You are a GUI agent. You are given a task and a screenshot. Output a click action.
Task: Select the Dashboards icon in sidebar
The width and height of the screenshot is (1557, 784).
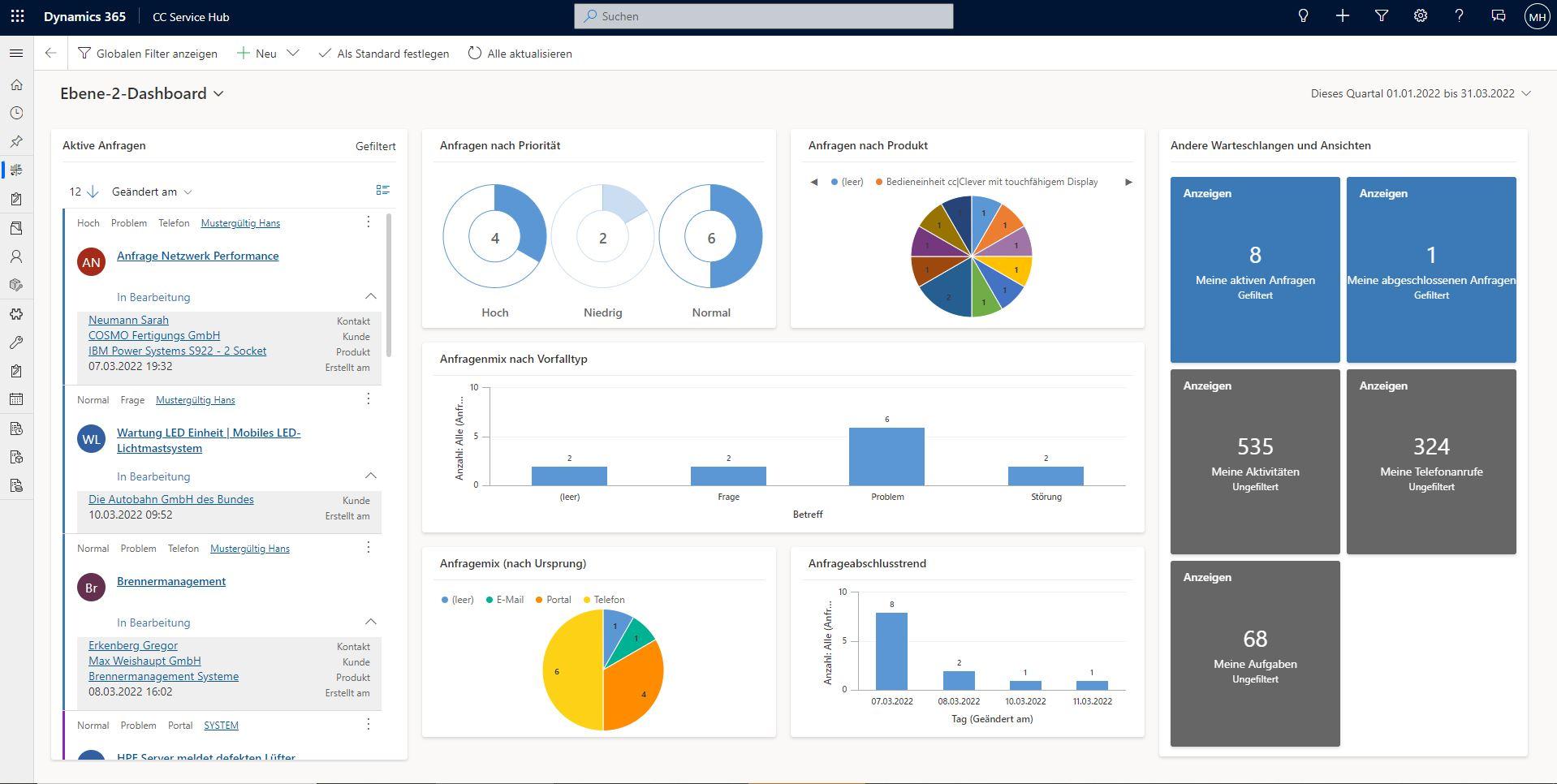(x=16, y=170)
